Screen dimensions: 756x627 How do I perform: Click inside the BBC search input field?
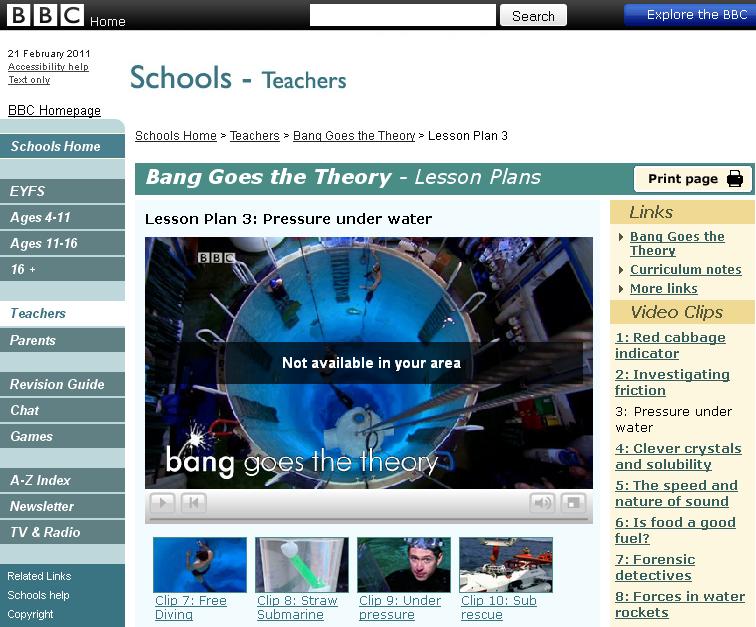click(403, 15)
